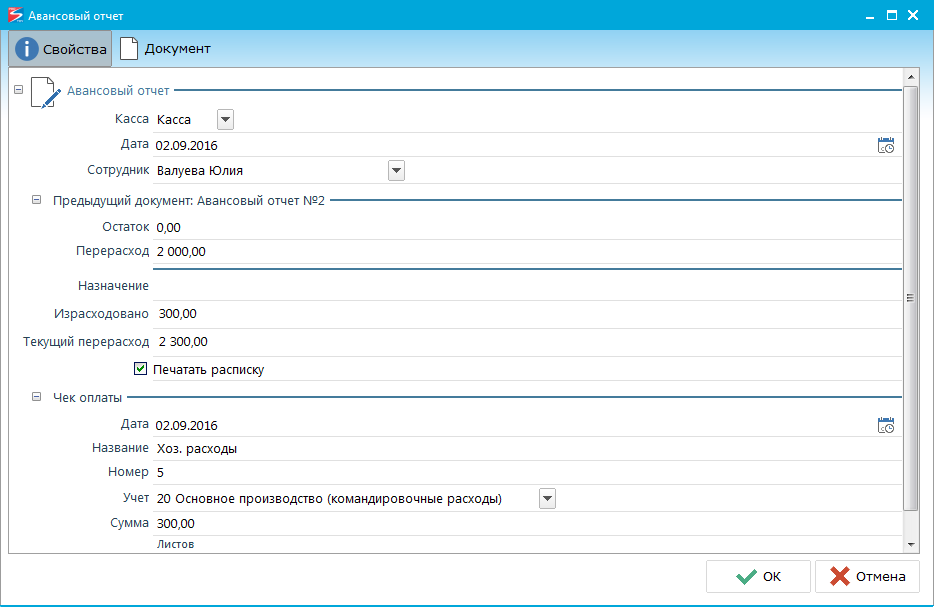
Task: Switch to the Документ tab
Action: pyautogui.click(x=165, y=49)
